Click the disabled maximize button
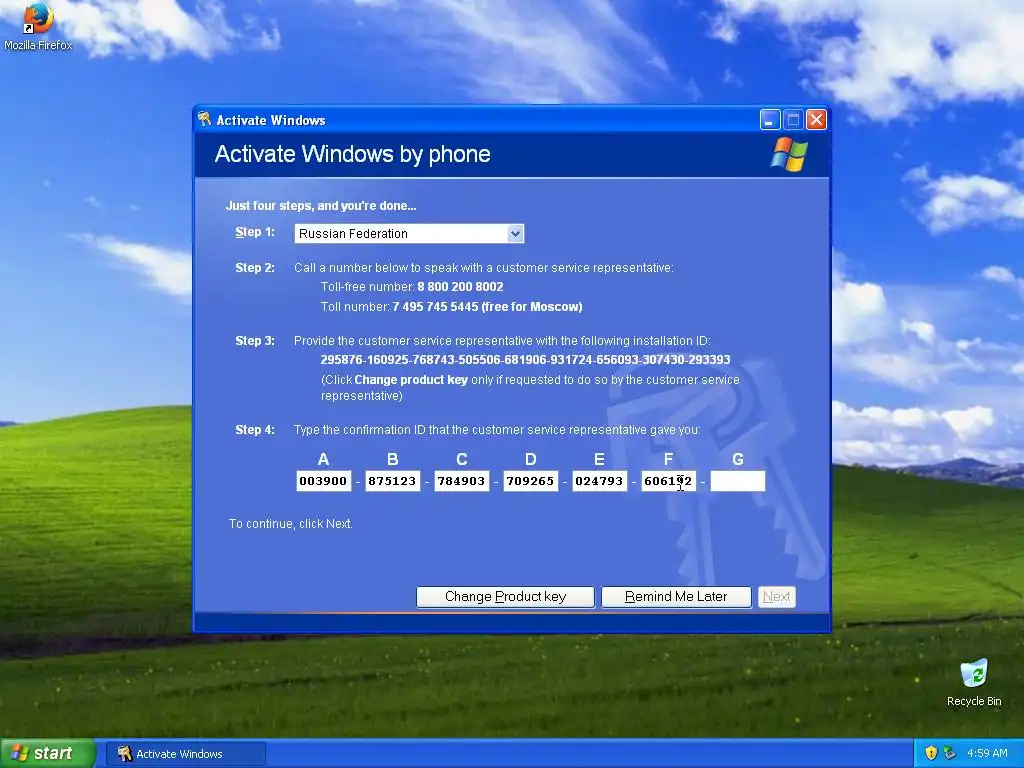1024x768 pixels. pos(793,120)
